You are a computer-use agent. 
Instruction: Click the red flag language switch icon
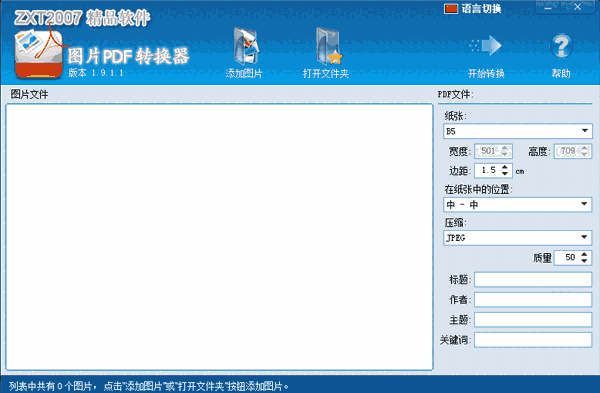tap(451, 8)
